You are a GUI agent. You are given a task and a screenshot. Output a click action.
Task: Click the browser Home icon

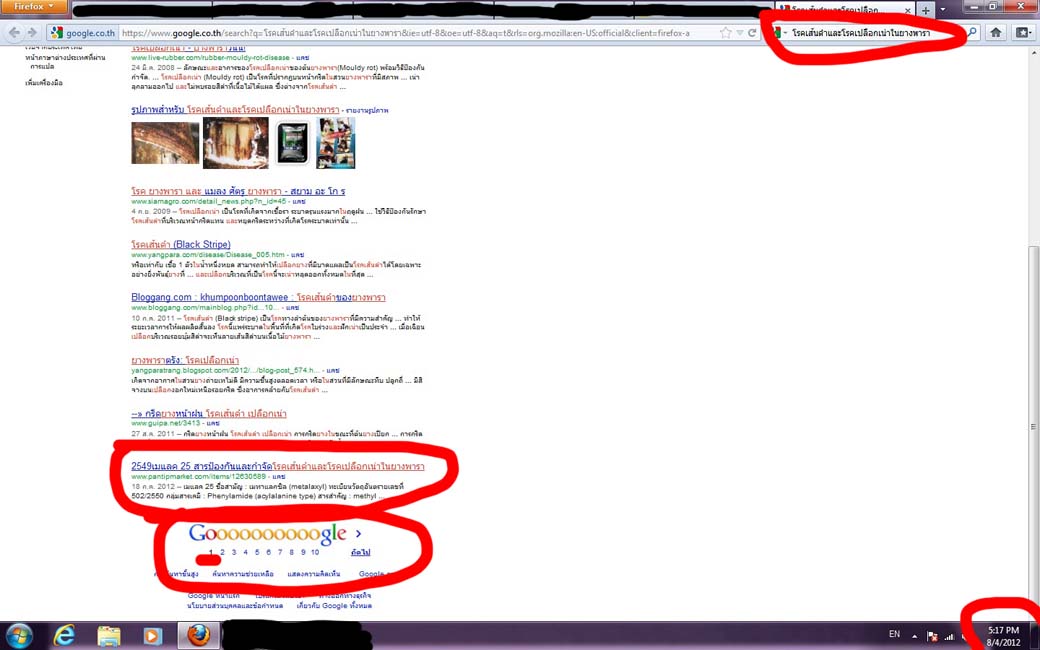[x=996, y=32]
